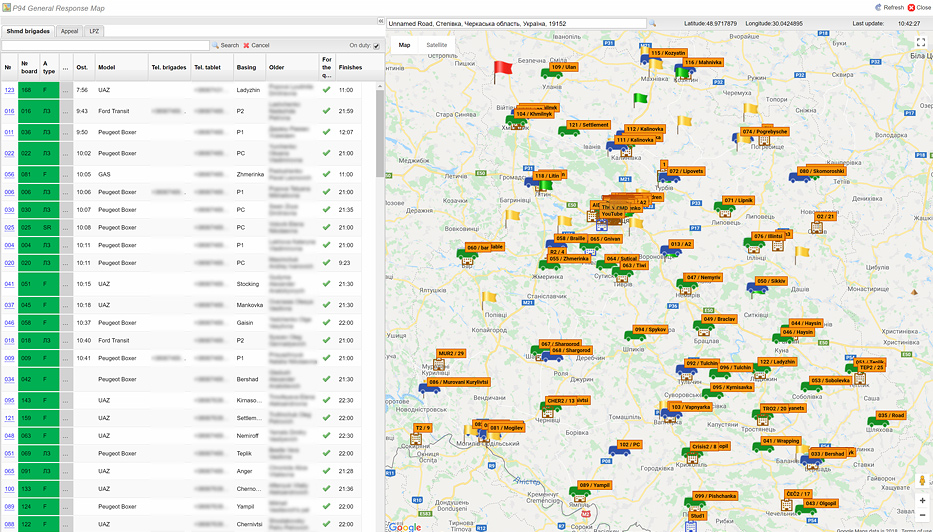933x532 pixels.
Task: Open brigade link 016
Action: point(9,111)
